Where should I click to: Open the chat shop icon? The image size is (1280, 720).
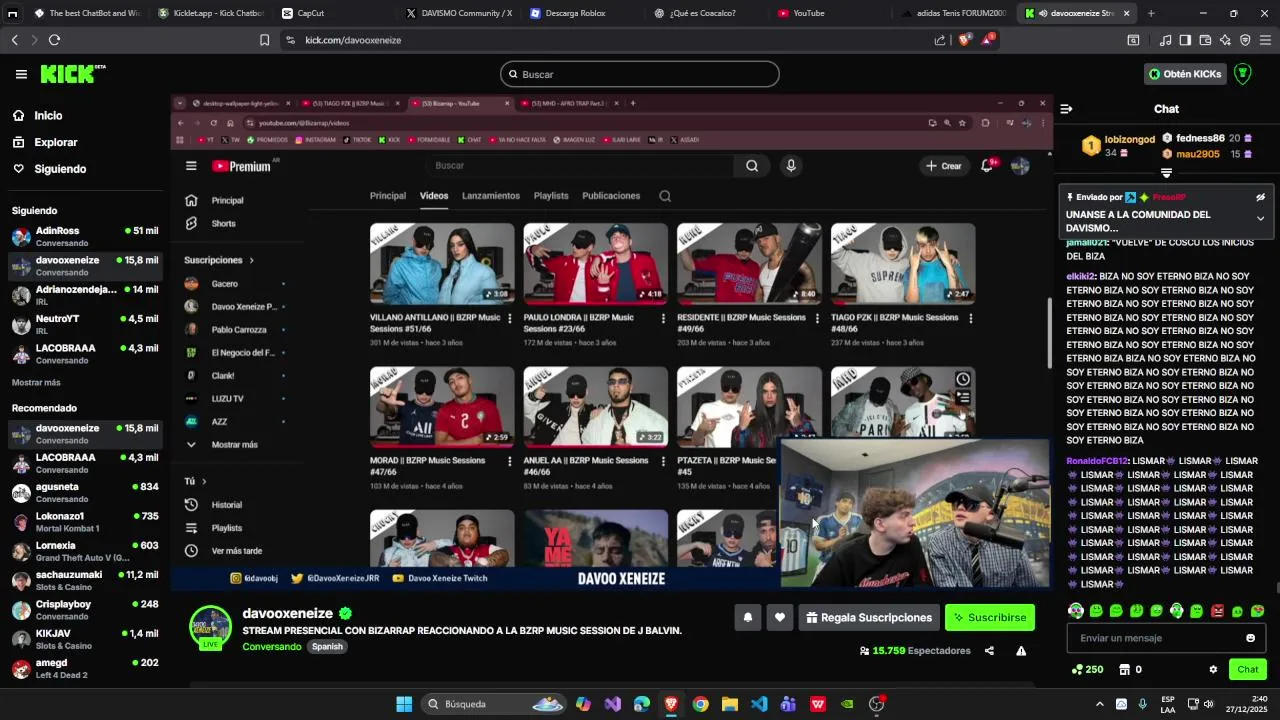point(1124,670)
